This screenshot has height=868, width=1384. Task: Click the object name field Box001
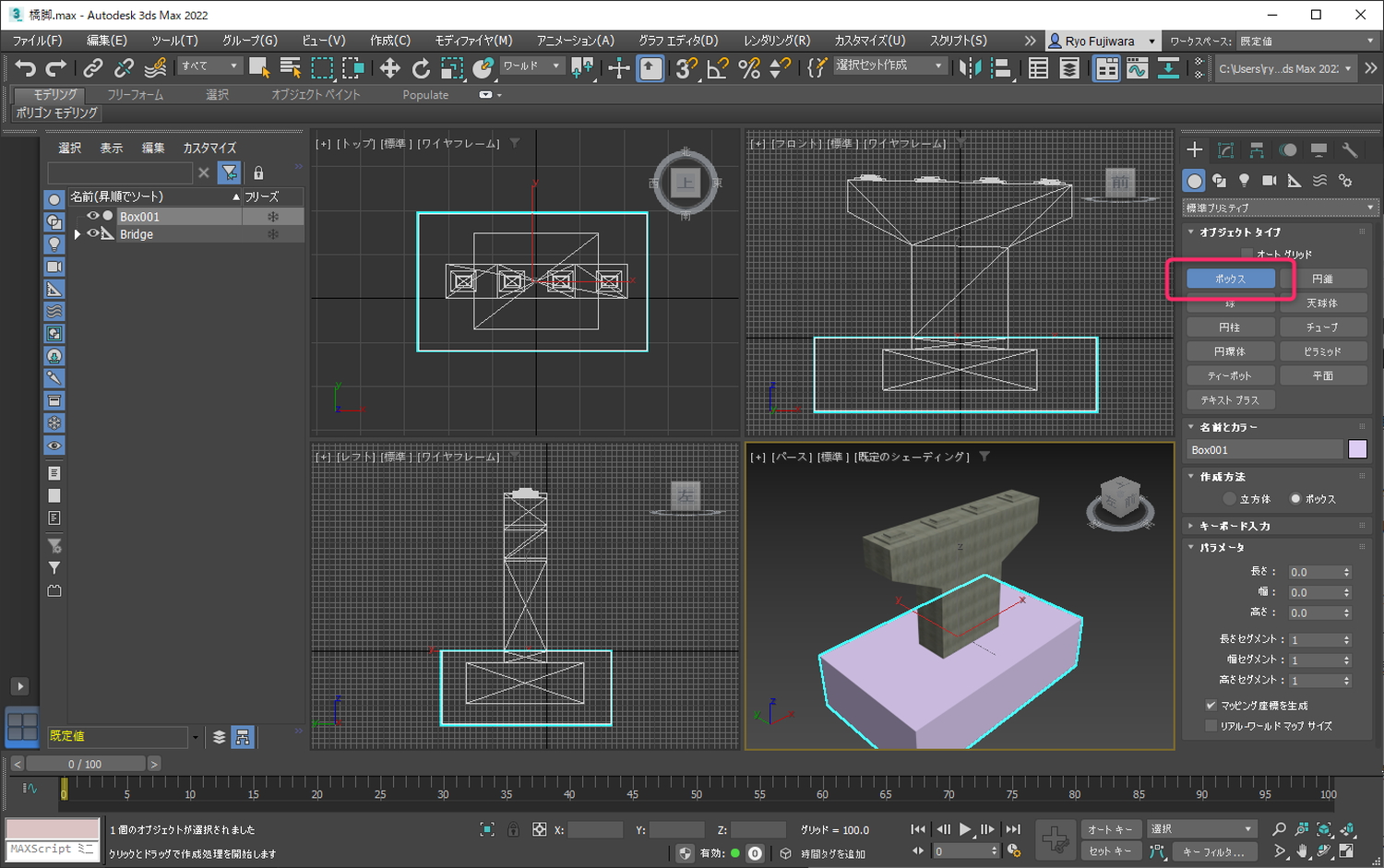[x=1263, y=450]
